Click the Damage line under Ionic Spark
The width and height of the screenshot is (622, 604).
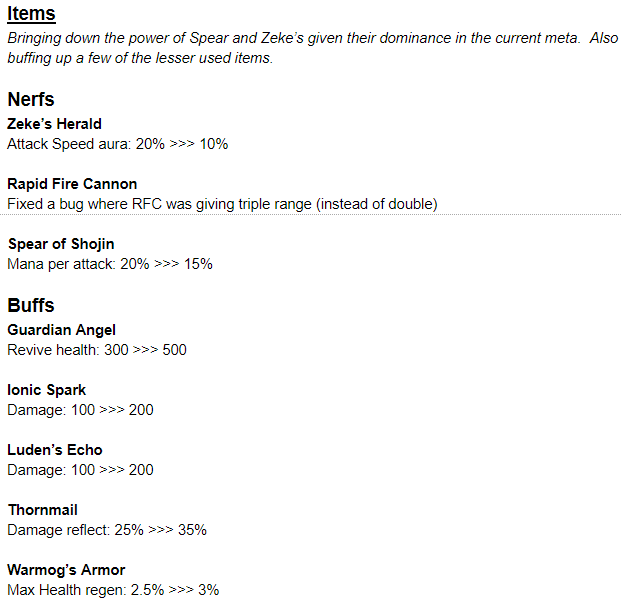coord(80,410)
